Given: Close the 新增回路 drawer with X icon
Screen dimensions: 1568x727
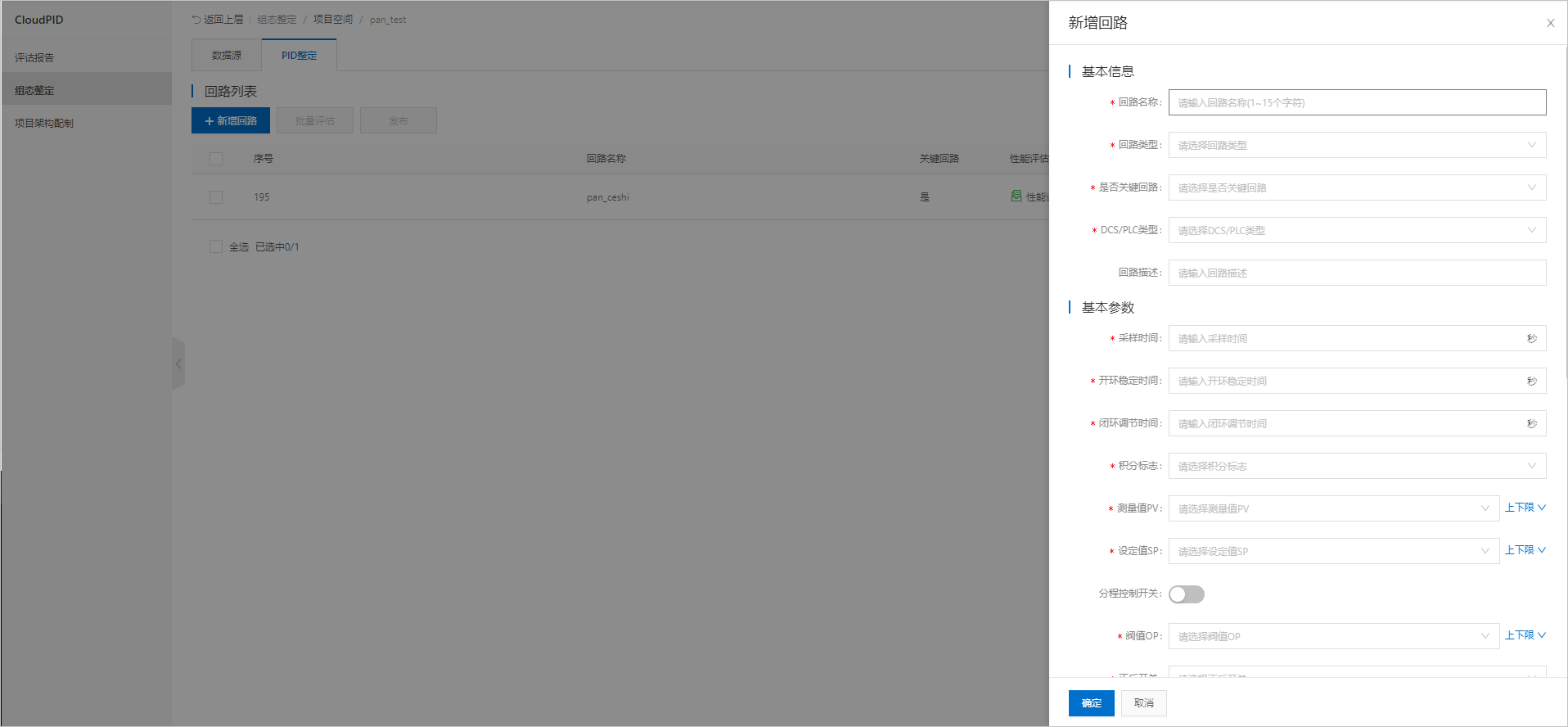Looking at the screenshot, I should point(1550,23).
